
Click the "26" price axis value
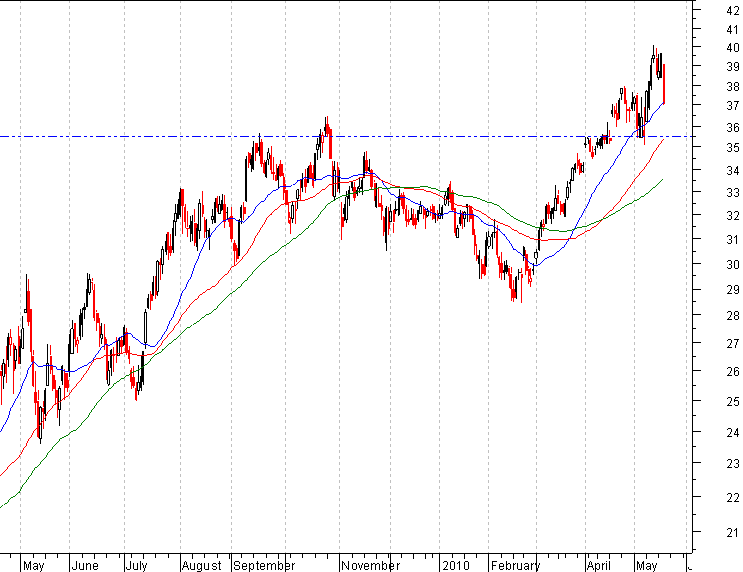733,372
